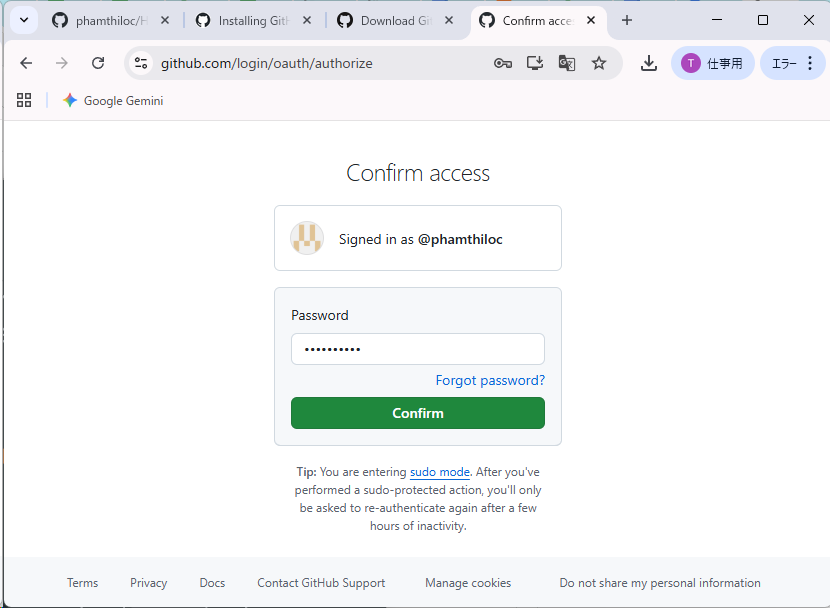Viewport: 830px width, 608px height.
Task: Open the apps grid in bookmarks bar
Action: point(24,100)
